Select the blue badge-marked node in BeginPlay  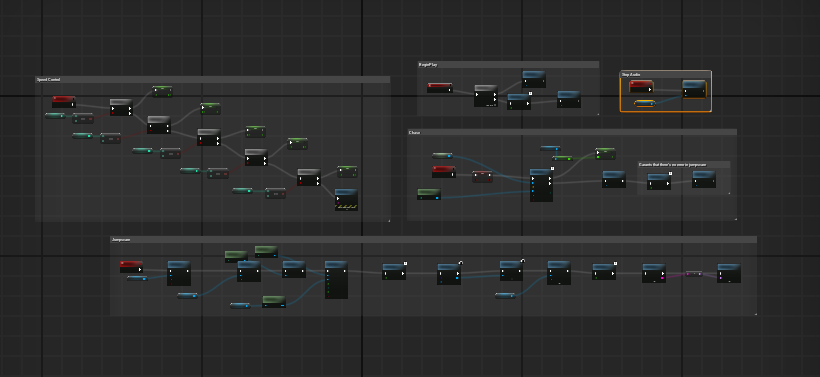pyautogui.click(x=519, y=101)
